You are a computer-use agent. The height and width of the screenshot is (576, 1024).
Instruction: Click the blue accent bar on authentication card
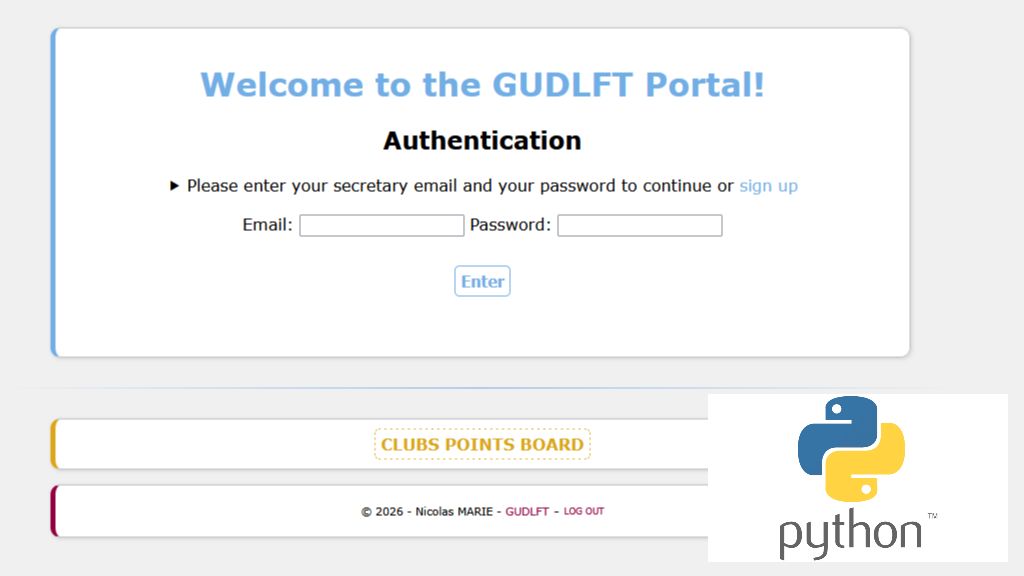tap(54, 192)
